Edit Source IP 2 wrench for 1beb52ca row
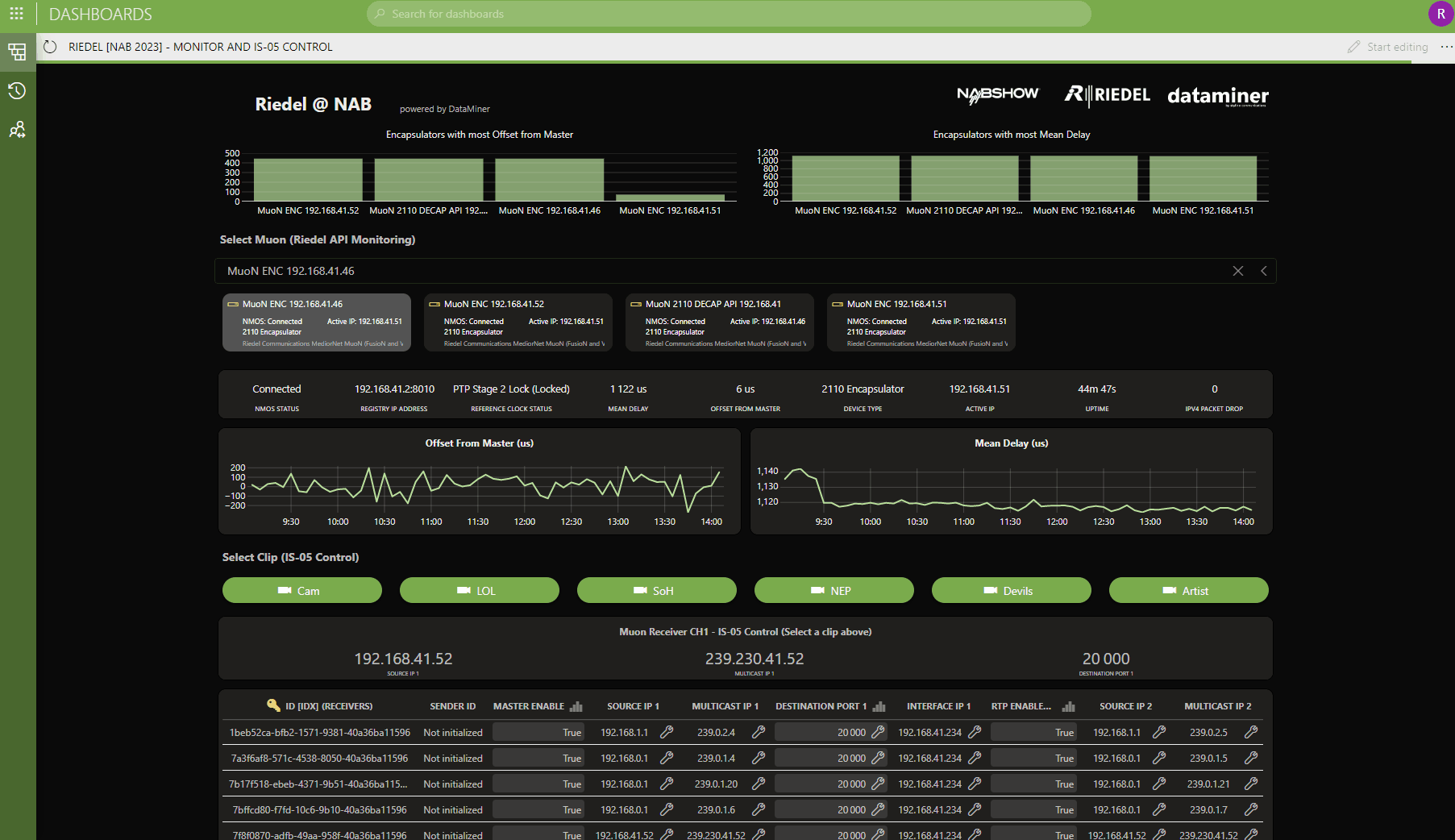The image size is (1455, 840). click(x=1159, y=732)
